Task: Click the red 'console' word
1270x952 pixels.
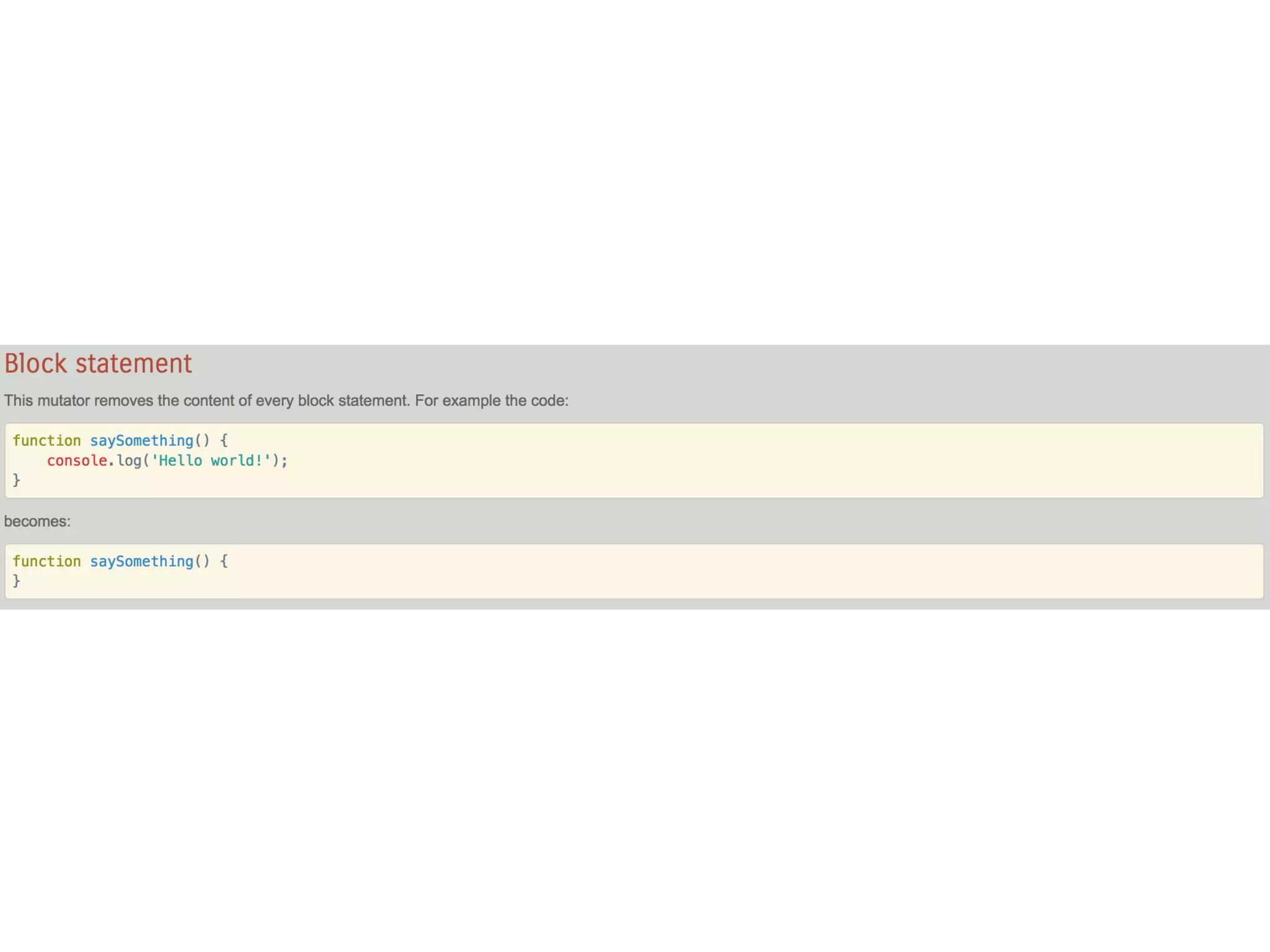Action: (x=77, y=461)
